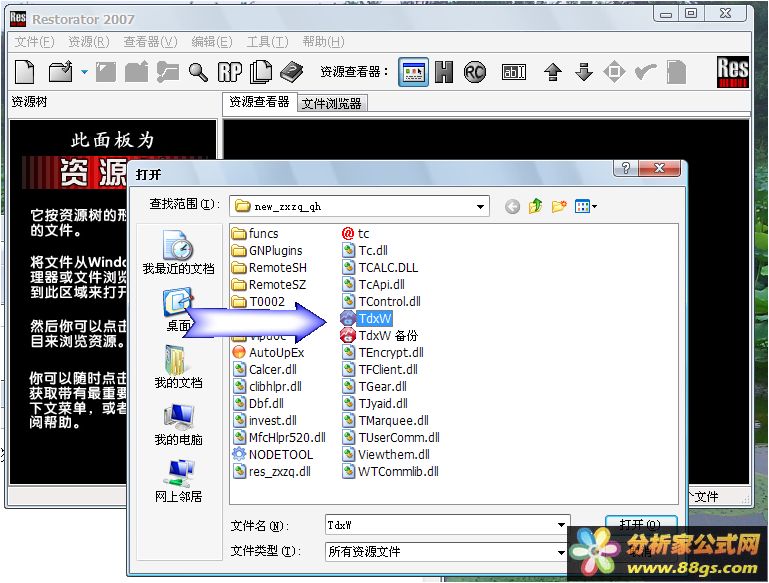This screenshot has height=583, width=769.
Task: Select the TMarquee.dll file
Action: [x=385, y=421]
